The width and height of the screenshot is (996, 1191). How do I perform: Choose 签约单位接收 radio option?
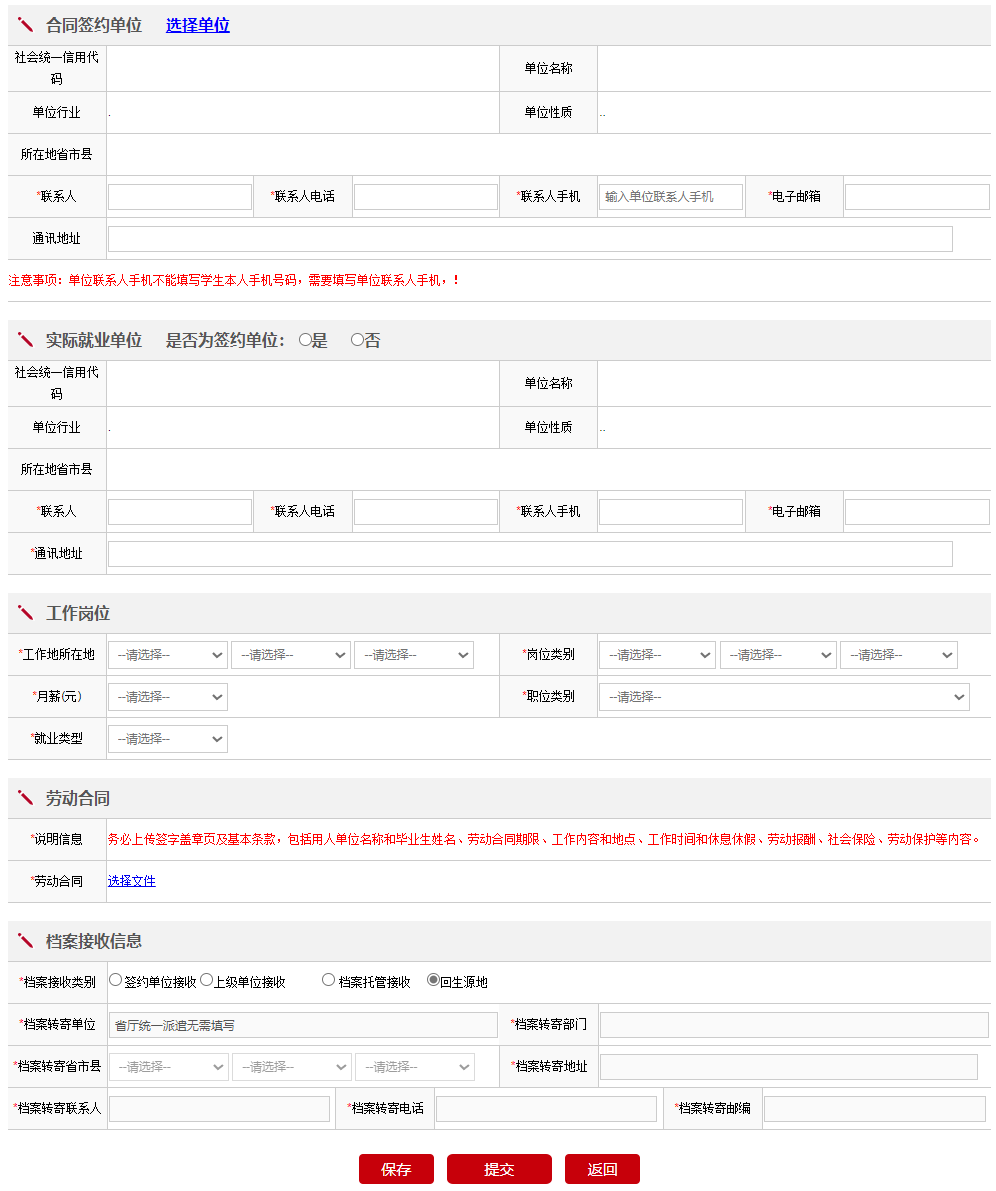(116, 981)
